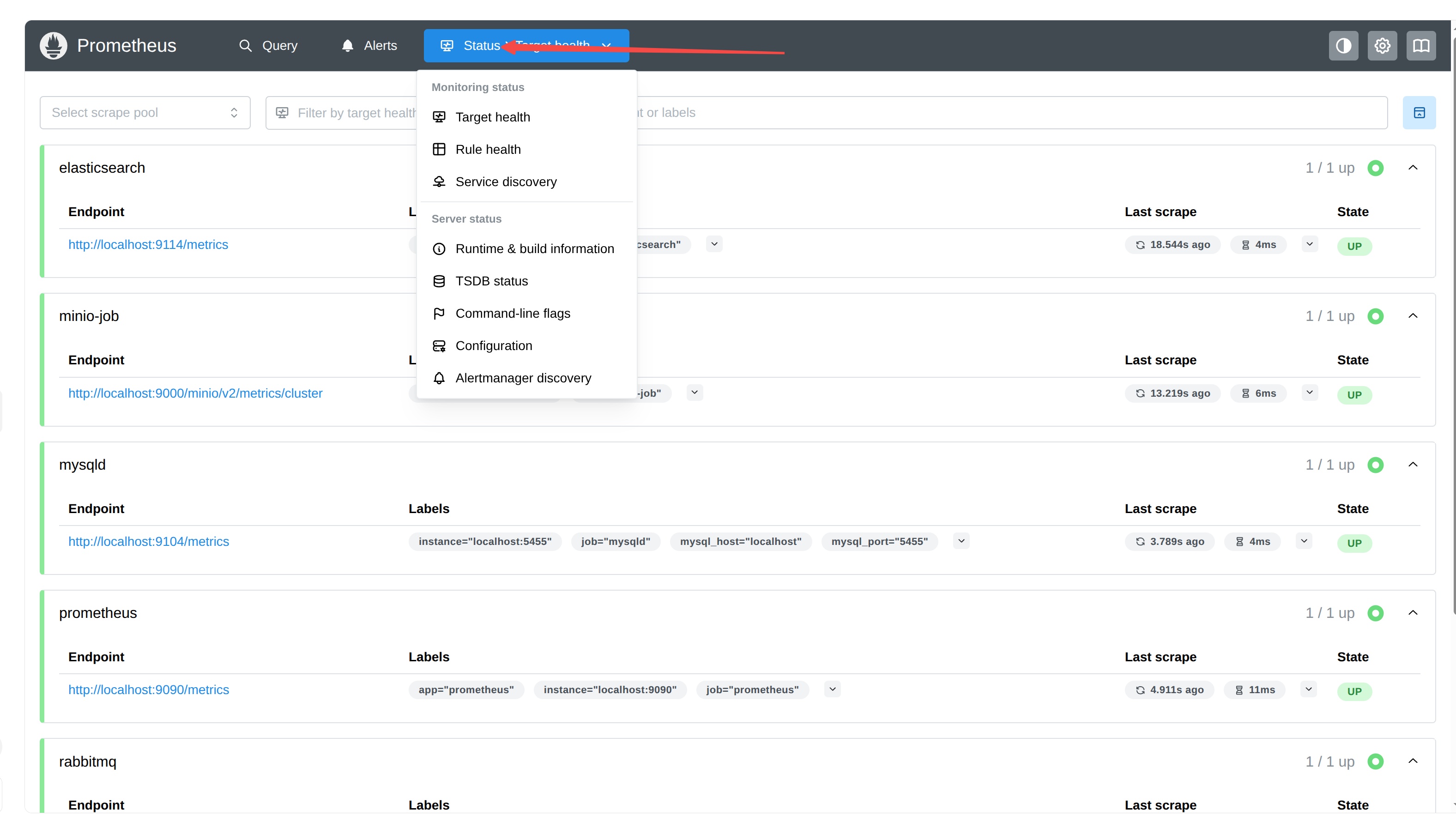Select Target health menu item
Screen dimensions: 1456x828
526,117
